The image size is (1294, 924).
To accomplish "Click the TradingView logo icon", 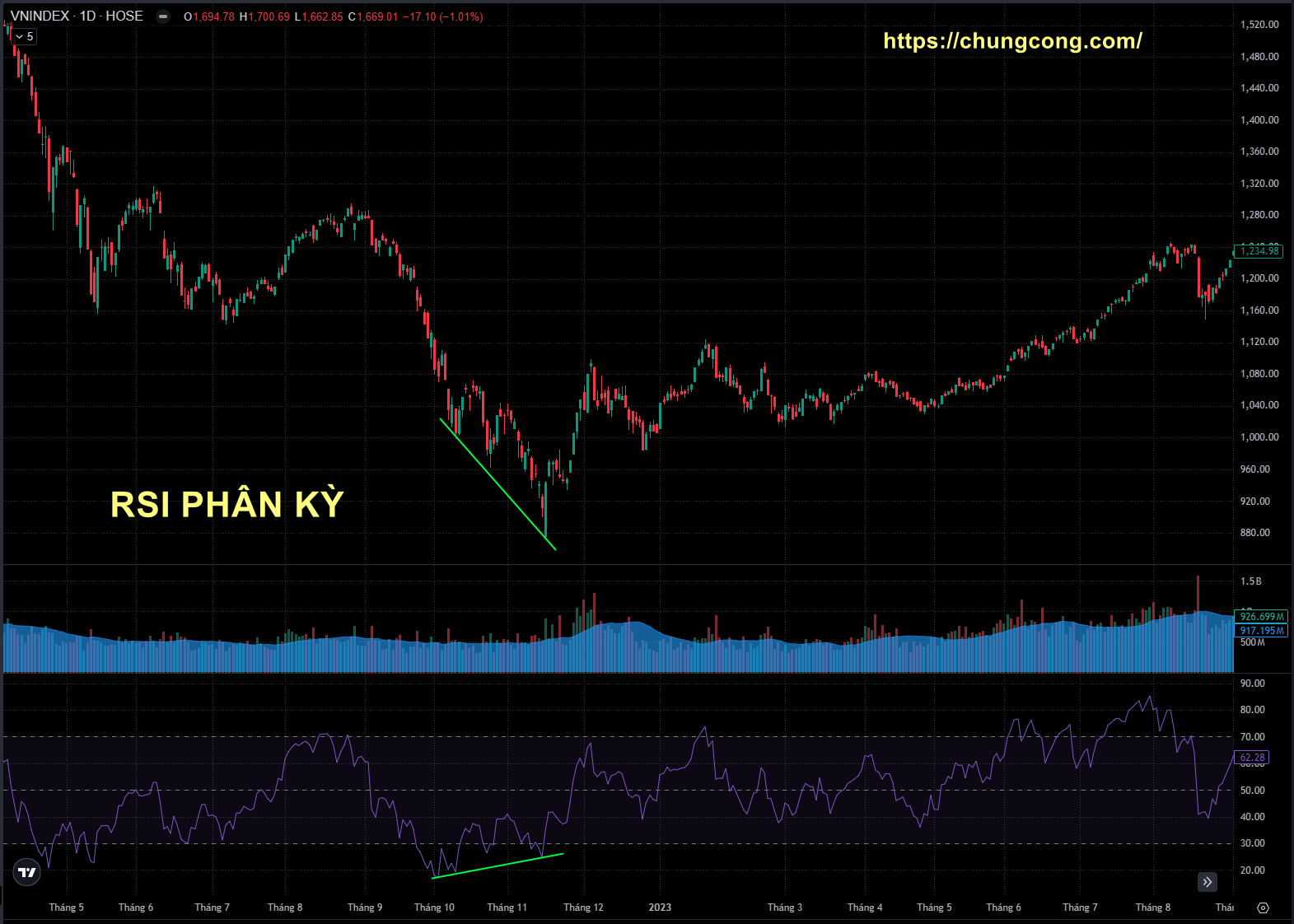I will point(27,872).
